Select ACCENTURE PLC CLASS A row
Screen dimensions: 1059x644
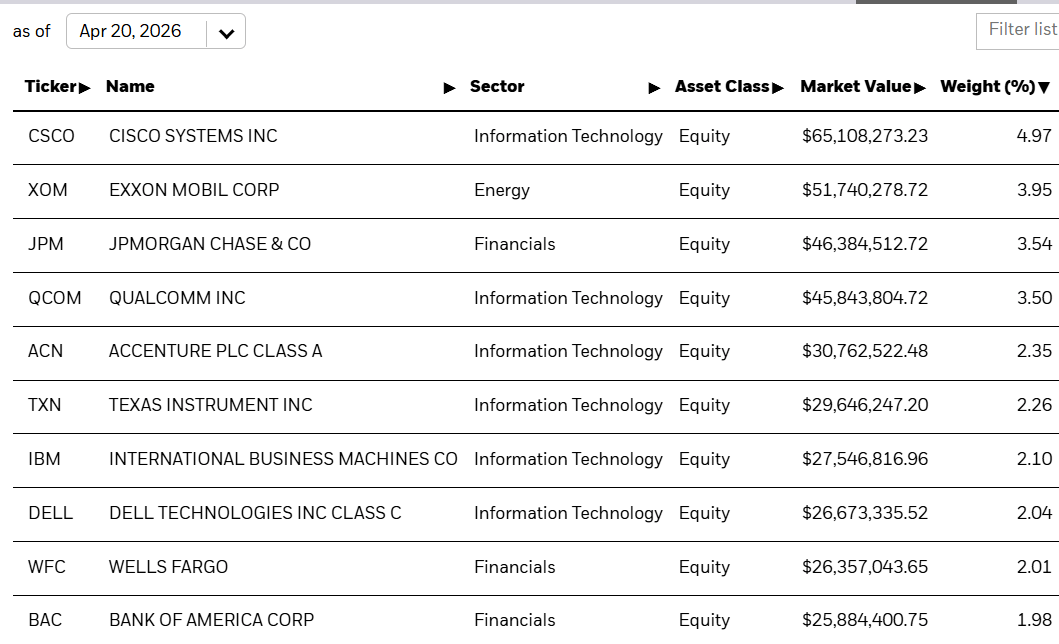pos(215,351)
